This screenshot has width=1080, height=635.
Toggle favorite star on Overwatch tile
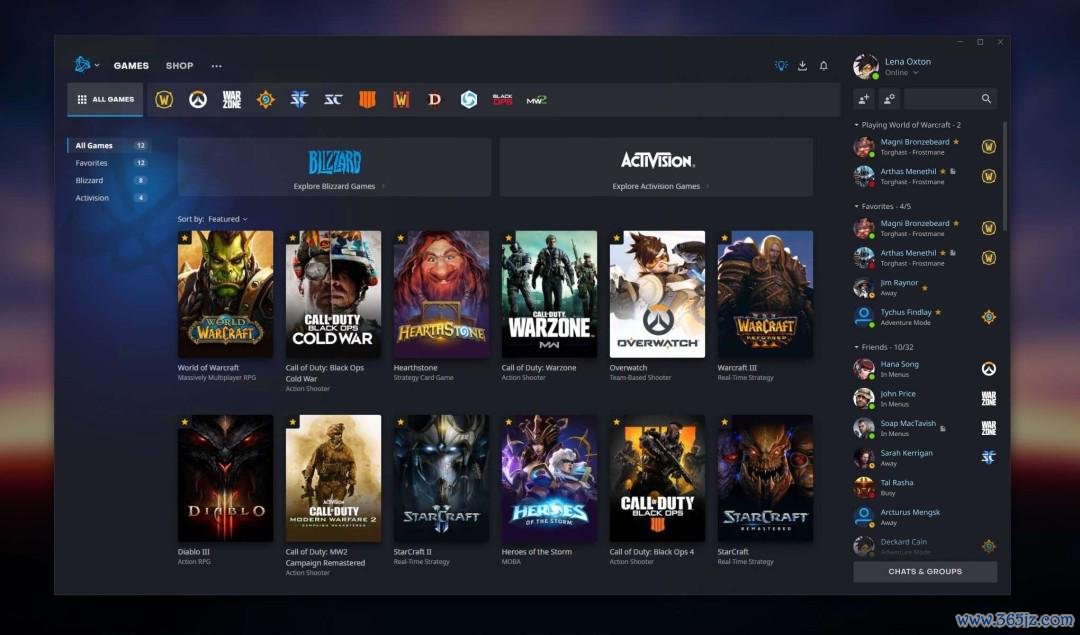click(x=616, y=238)
